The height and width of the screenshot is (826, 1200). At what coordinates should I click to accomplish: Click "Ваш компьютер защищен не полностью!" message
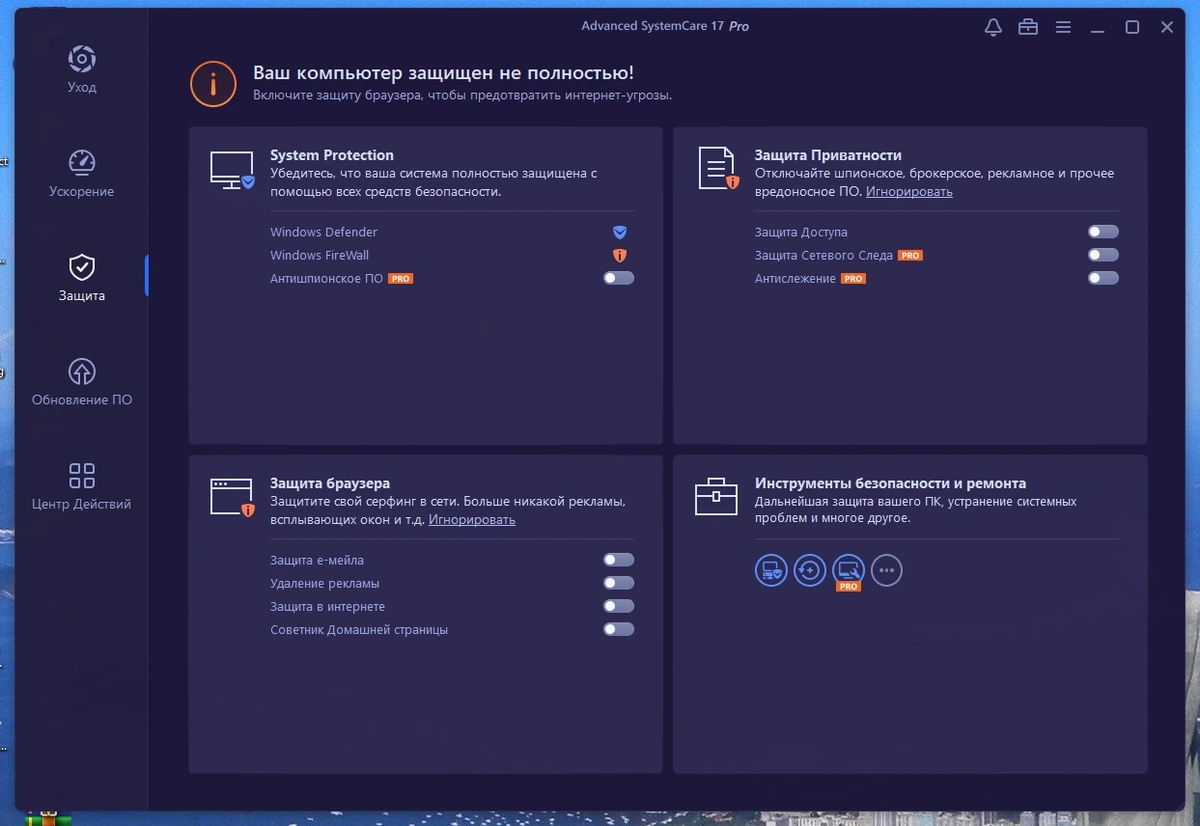443,73
